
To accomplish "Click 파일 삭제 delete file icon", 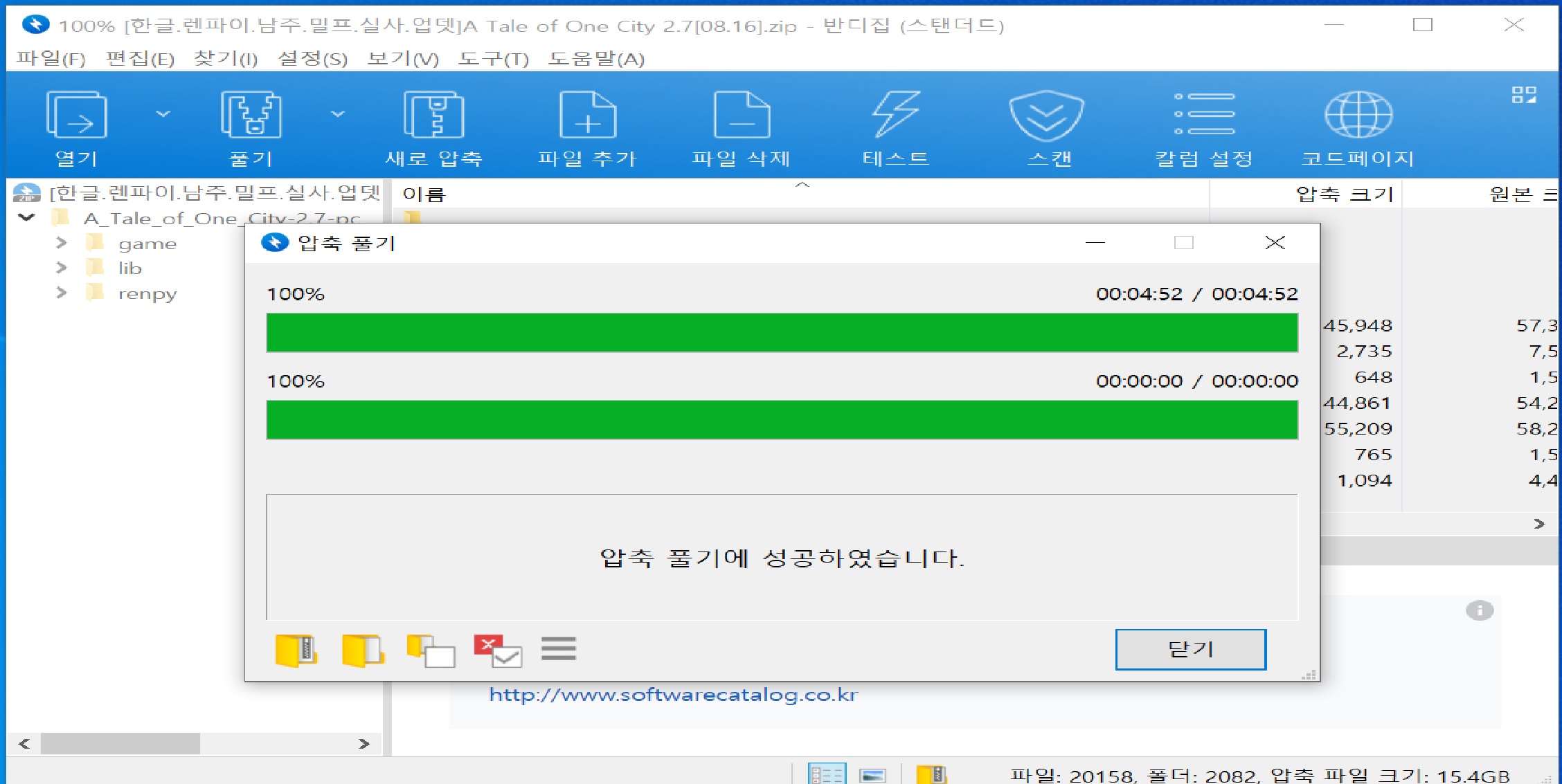I will pos(742,115).
